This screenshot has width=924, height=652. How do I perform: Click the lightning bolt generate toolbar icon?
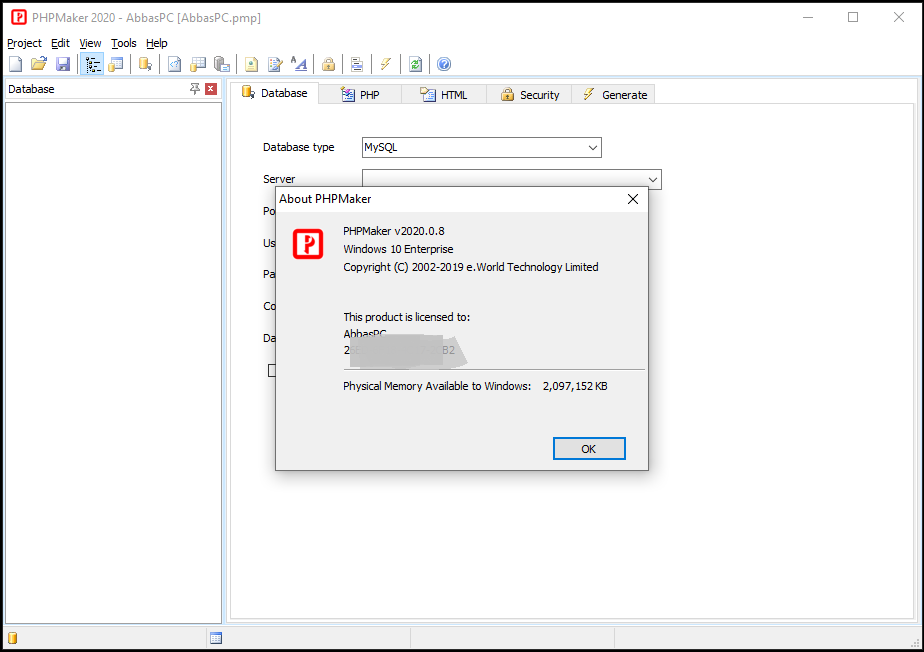click(386, 64)
